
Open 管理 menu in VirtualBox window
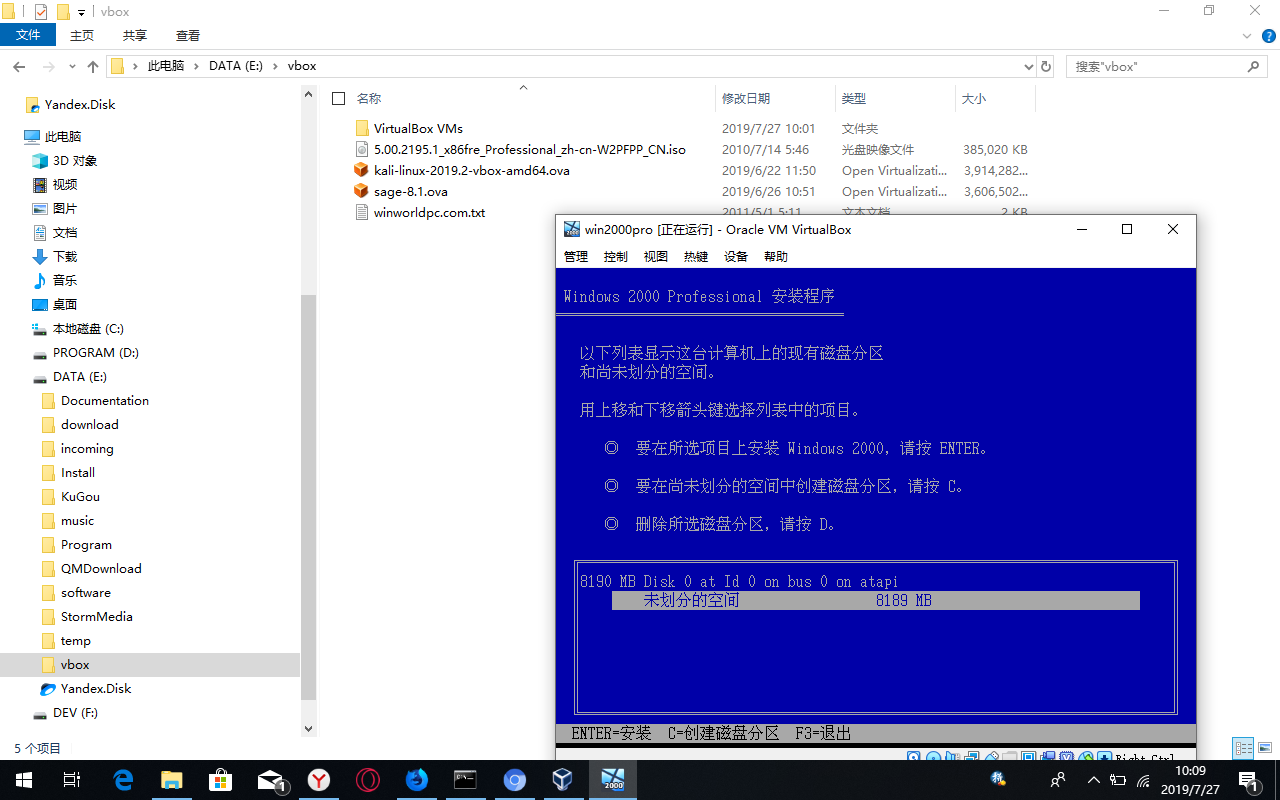click(576, 257)
